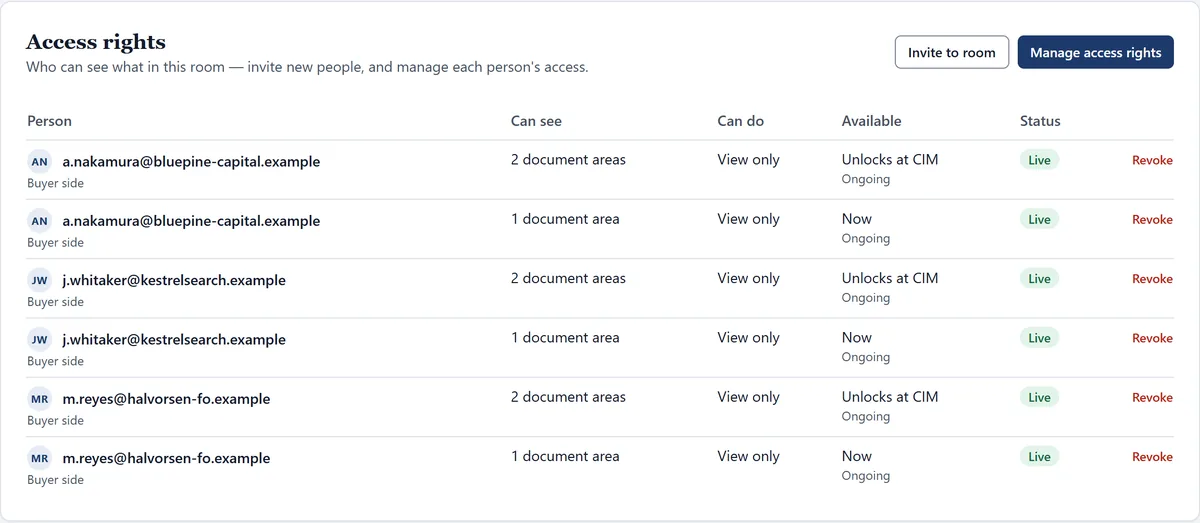Click the Can do column header
The image size is (1200, 523).
point(741,121)
